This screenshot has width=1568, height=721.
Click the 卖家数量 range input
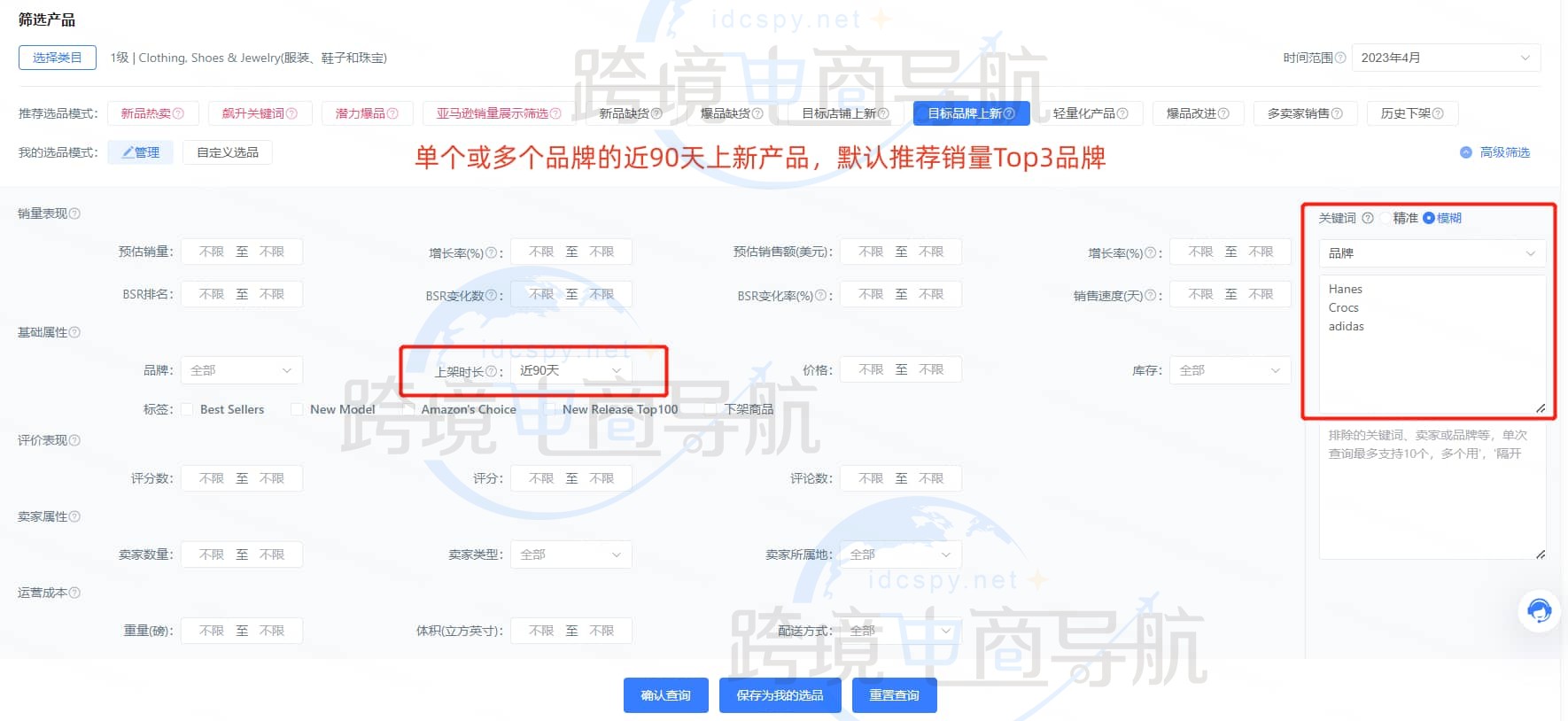(x=242, y=554)
